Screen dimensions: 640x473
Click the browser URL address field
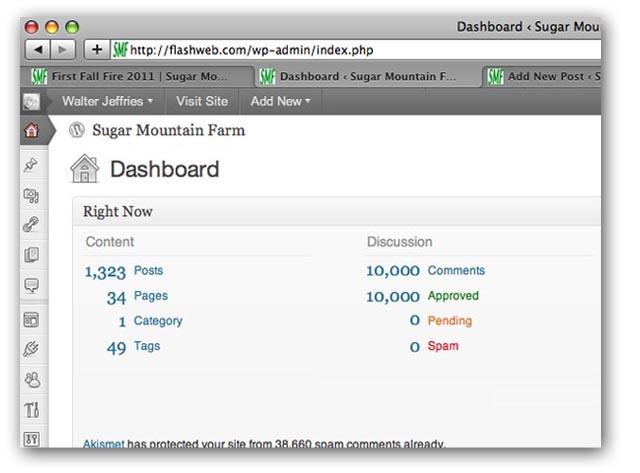click(x=355, y=50)
